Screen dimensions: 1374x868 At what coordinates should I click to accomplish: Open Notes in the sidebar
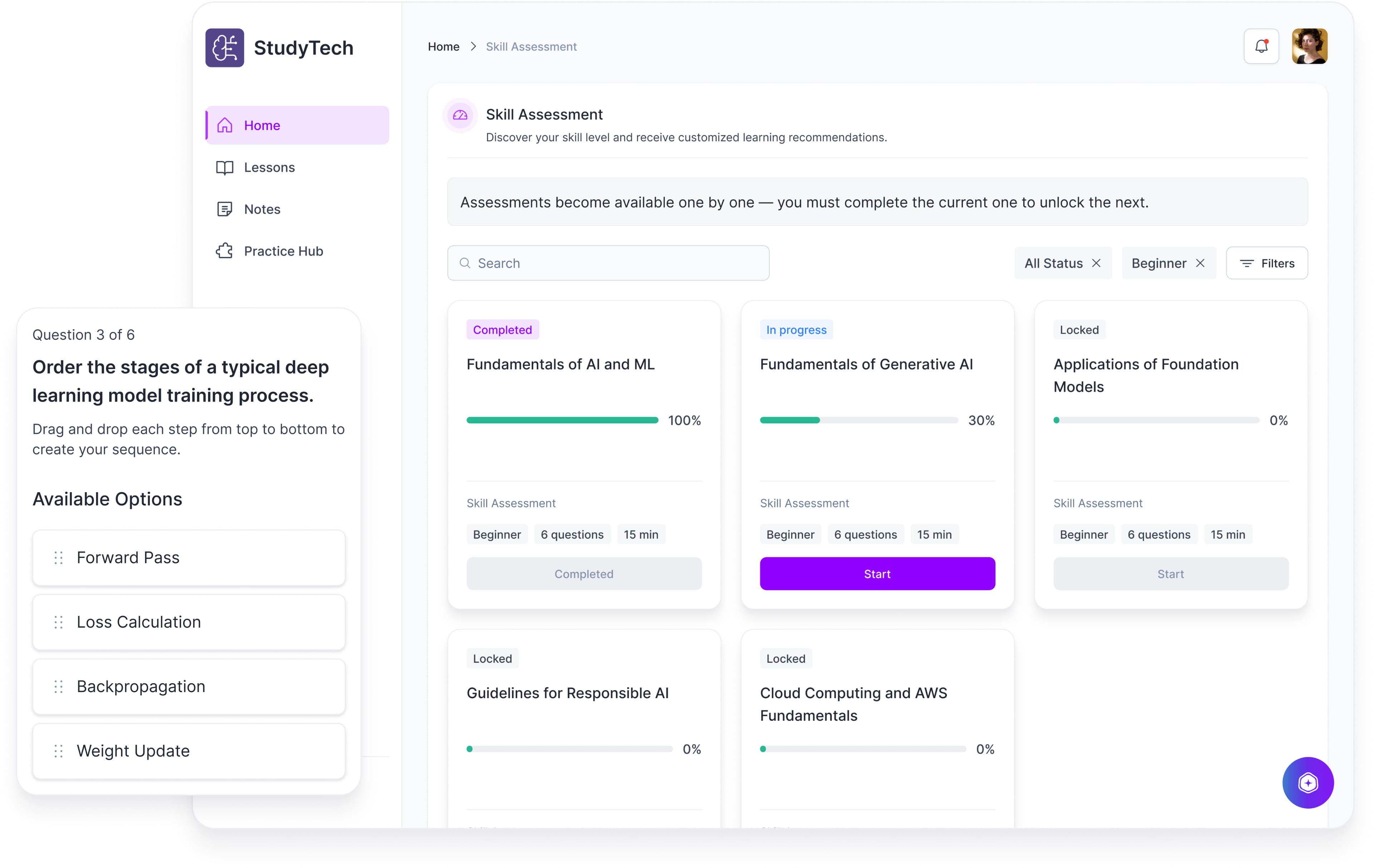297,209
